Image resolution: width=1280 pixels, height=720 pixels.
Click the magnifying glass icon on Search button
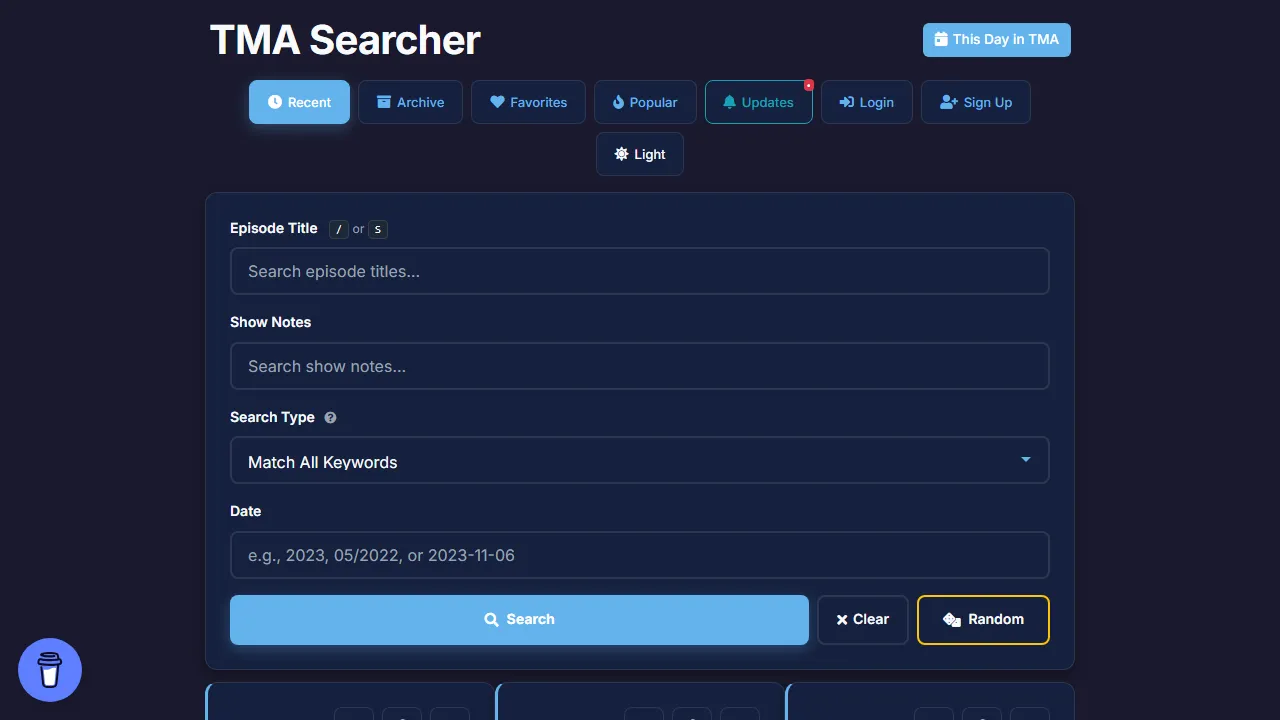pos(491,619)
